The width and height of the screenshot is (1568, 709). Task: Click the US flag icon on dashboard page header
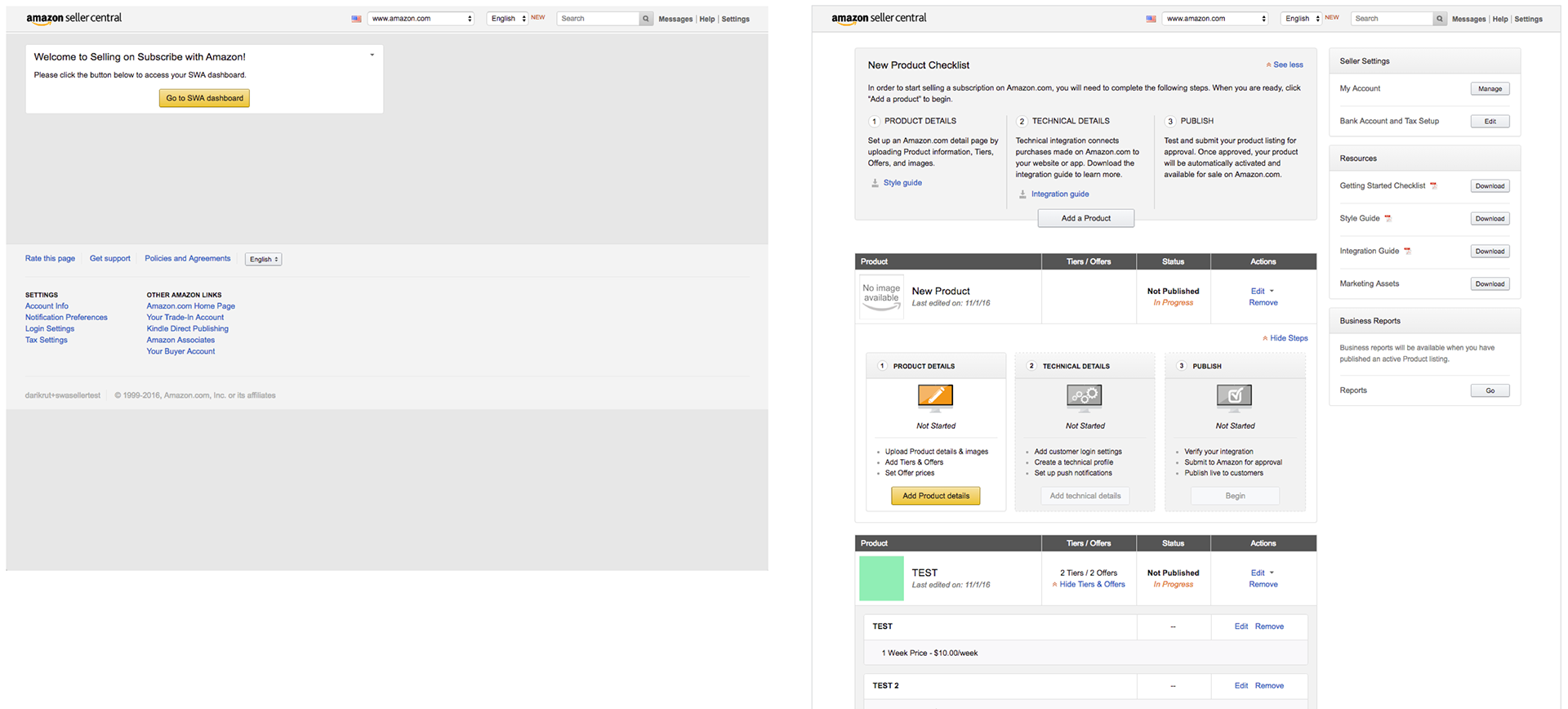[1151, 19]
